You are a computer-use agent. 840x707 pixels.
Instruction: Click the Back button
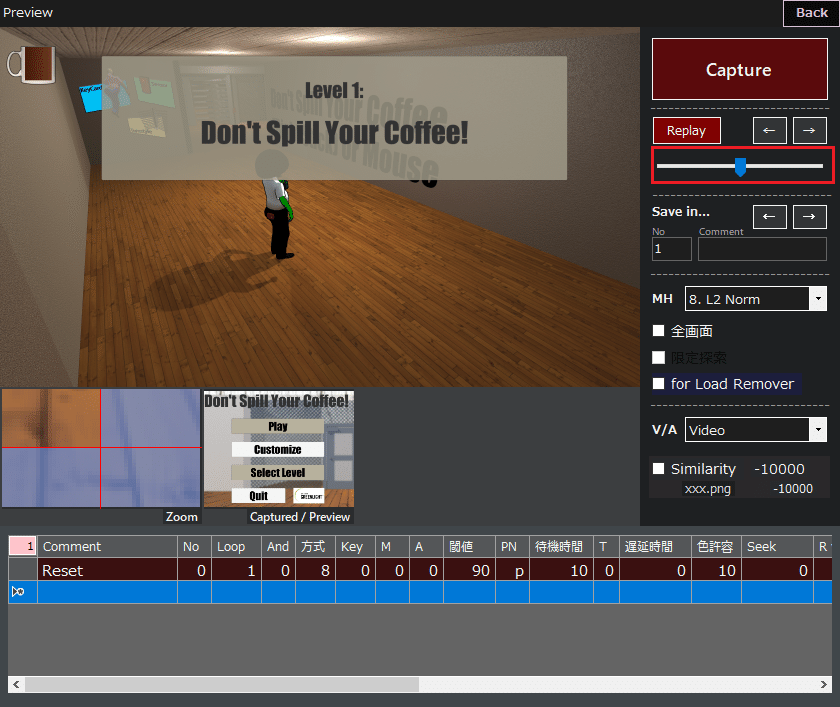click(x=811, y=13)
